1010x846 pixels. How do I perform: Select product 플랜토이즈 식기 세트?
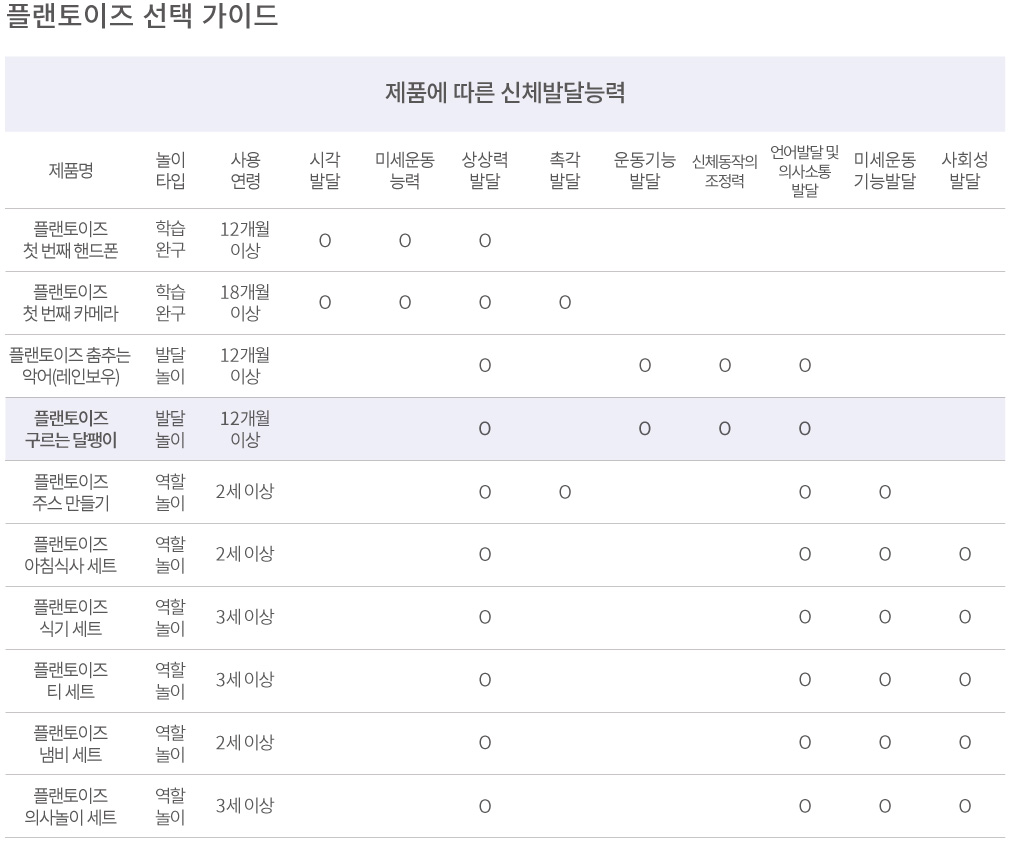pos(71,617)
